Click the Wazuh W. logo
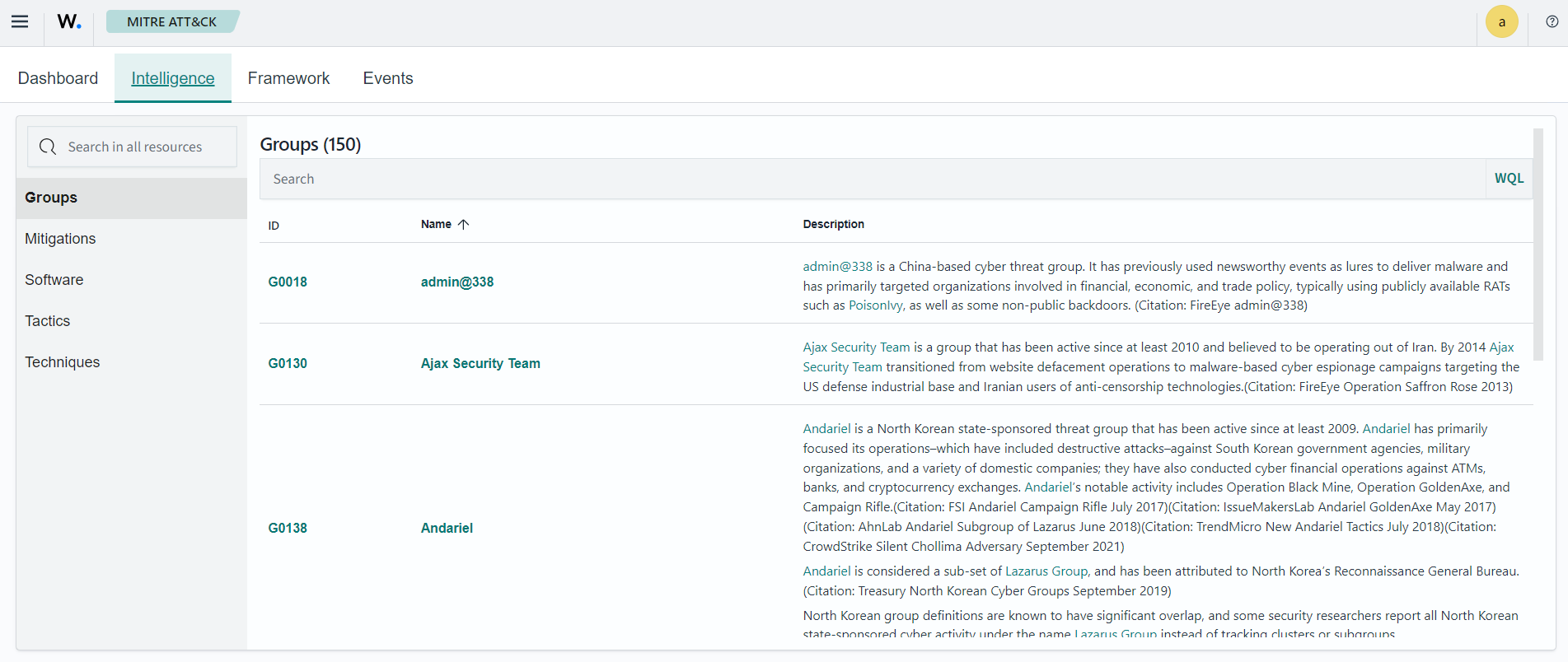Image resolution: width=1568 pixels, height=662 pixels. pos(69,22)
